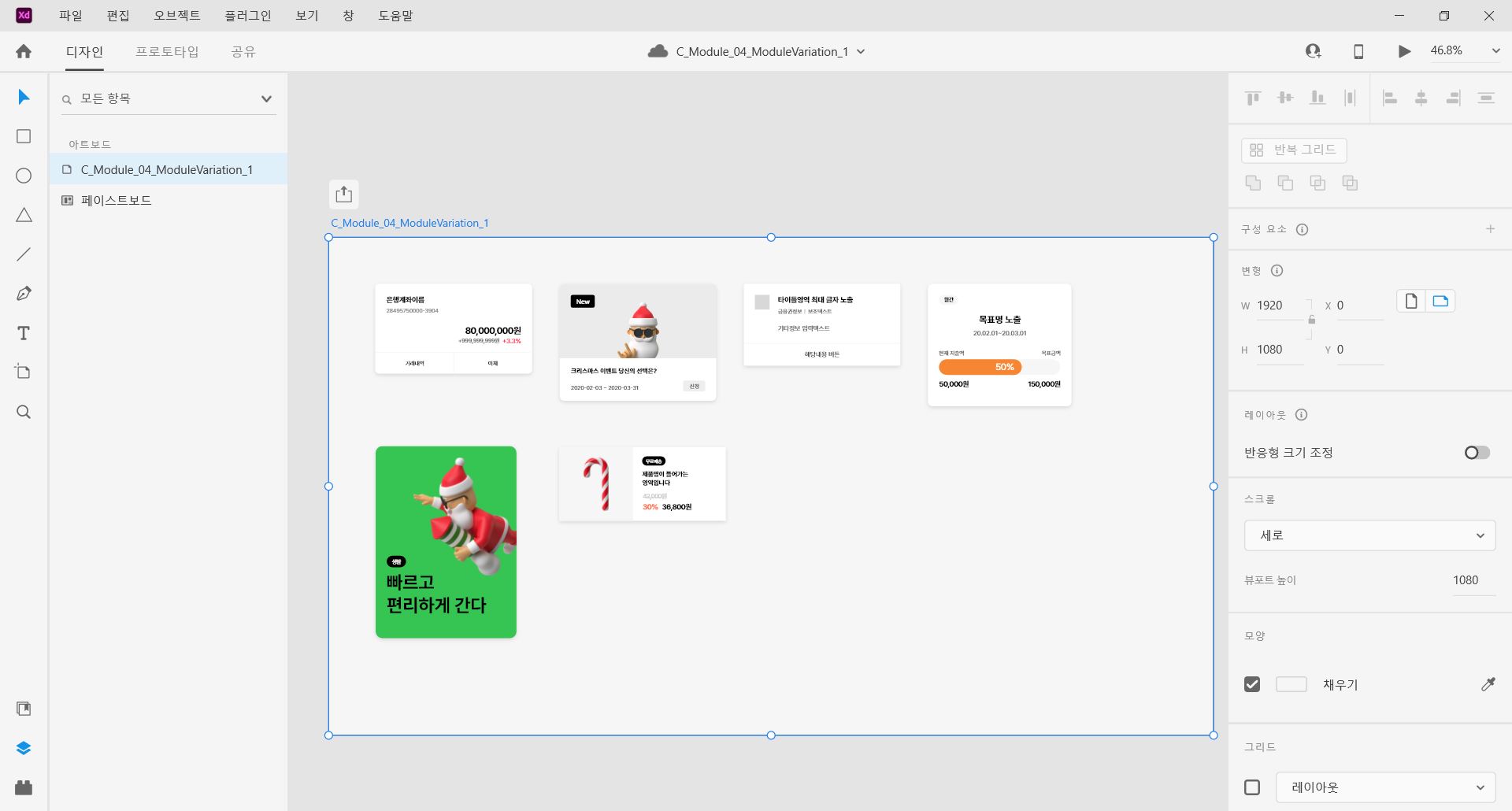Align left edges icon
The image size is (1512, 811).
point(1390,98)
